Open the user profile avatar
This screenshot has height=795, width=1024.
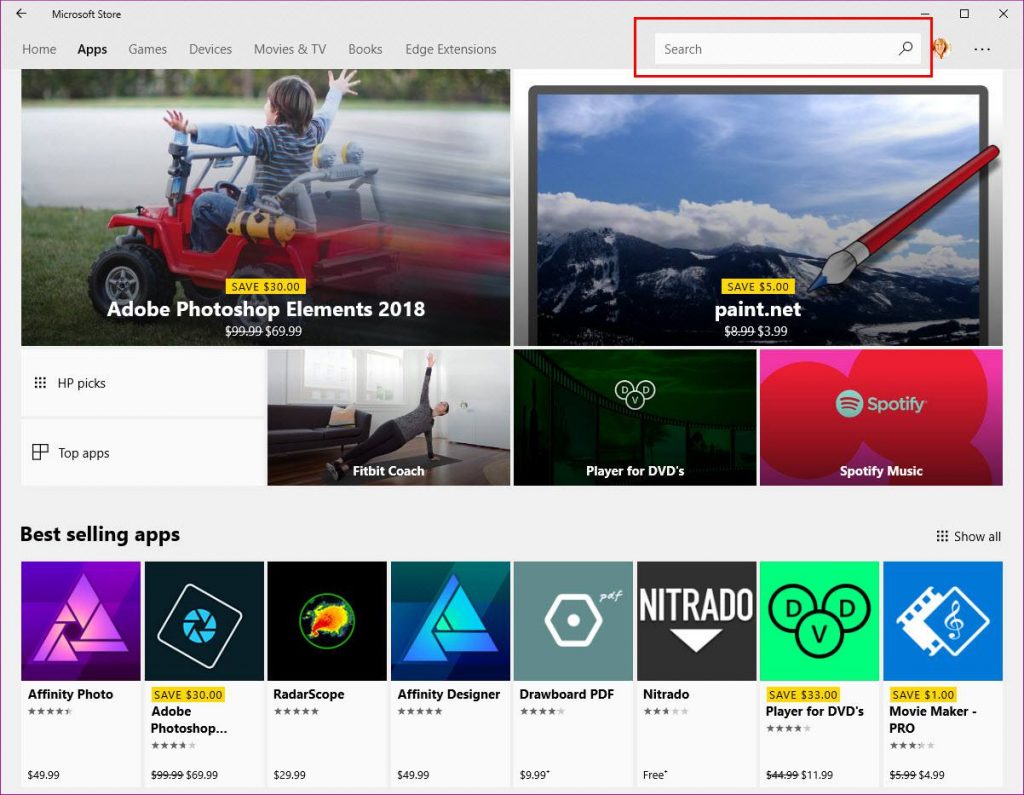[x=941, y=48]
